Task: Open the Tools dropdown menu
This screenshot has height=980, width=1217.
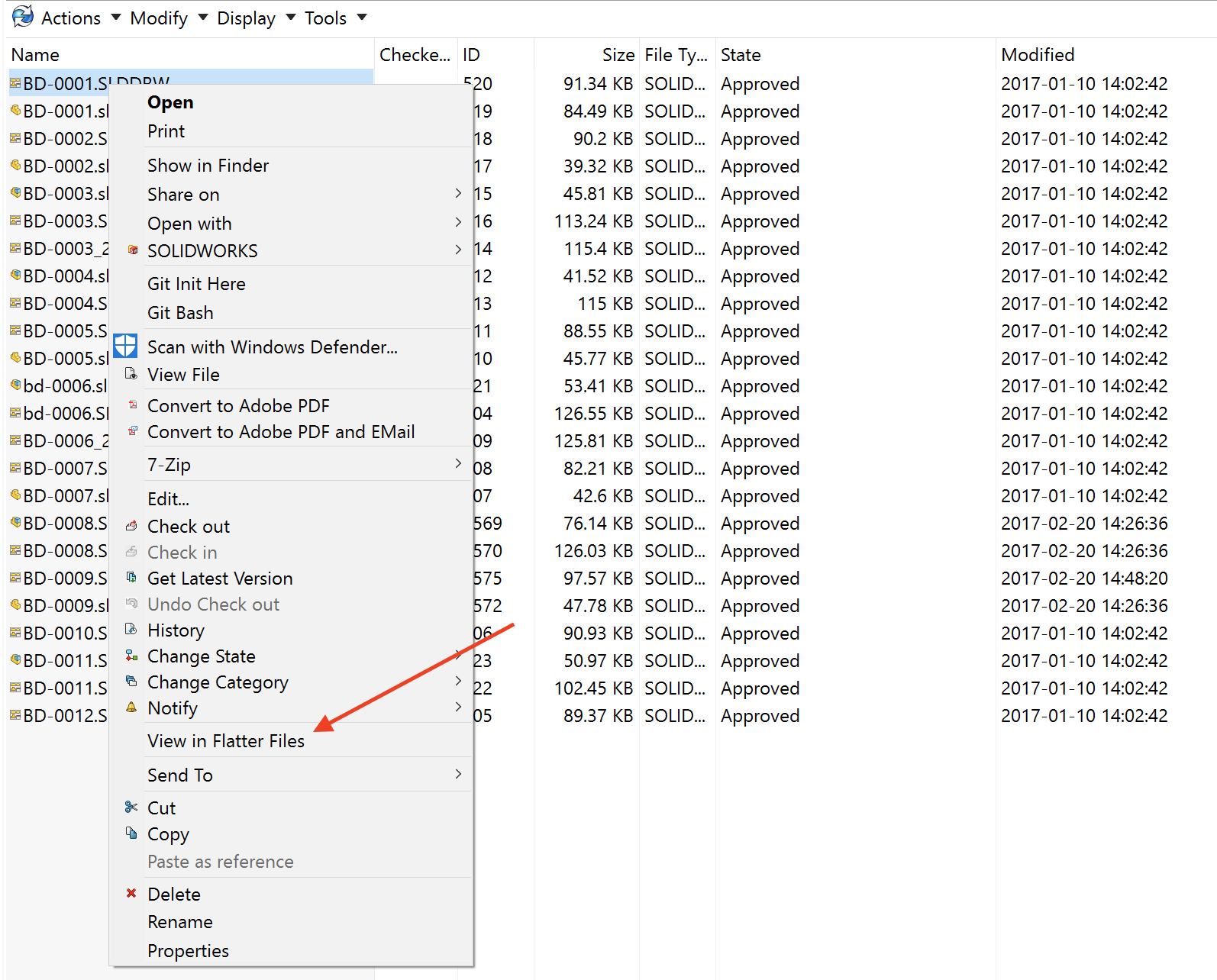Action: (335, 18)
